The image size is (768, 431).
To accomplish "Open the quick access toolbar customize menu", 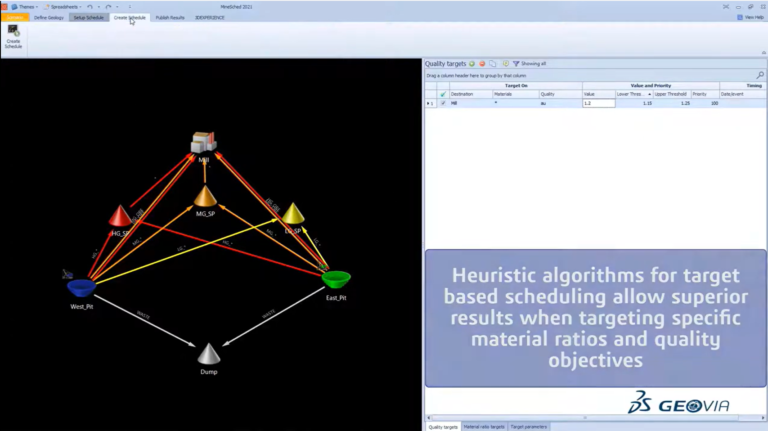I will pyautogui.click(x=130, y=7).
